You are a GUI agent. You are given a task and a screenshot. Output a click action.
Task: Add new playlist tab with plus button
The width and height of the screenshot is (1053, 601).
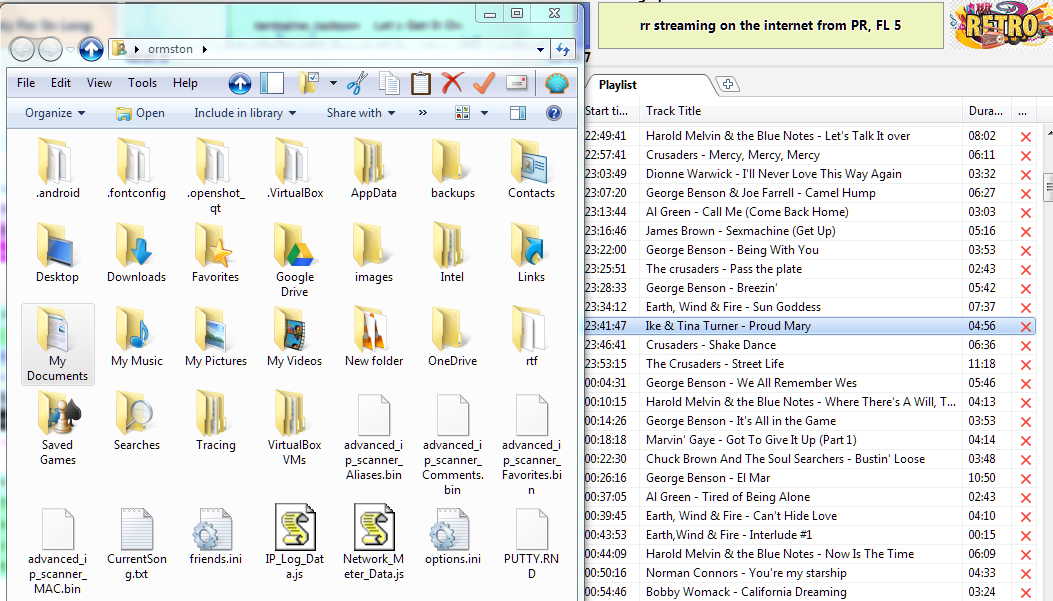(727, 85)
